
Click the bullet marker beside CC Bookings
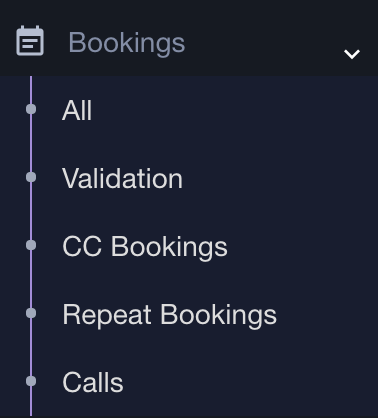(31, 245)
